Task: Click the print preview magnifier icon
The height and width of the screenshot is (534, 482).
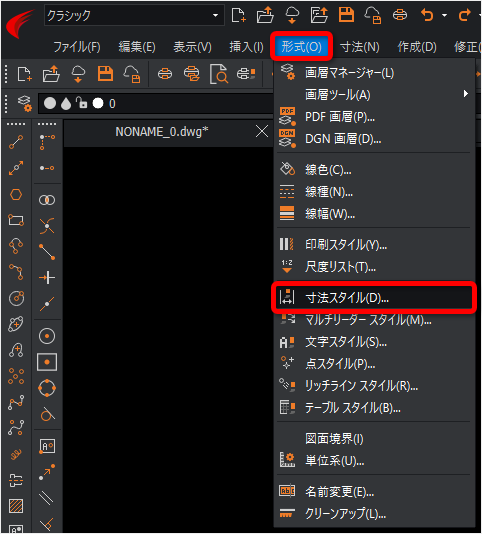Action: tap(218, 74)
